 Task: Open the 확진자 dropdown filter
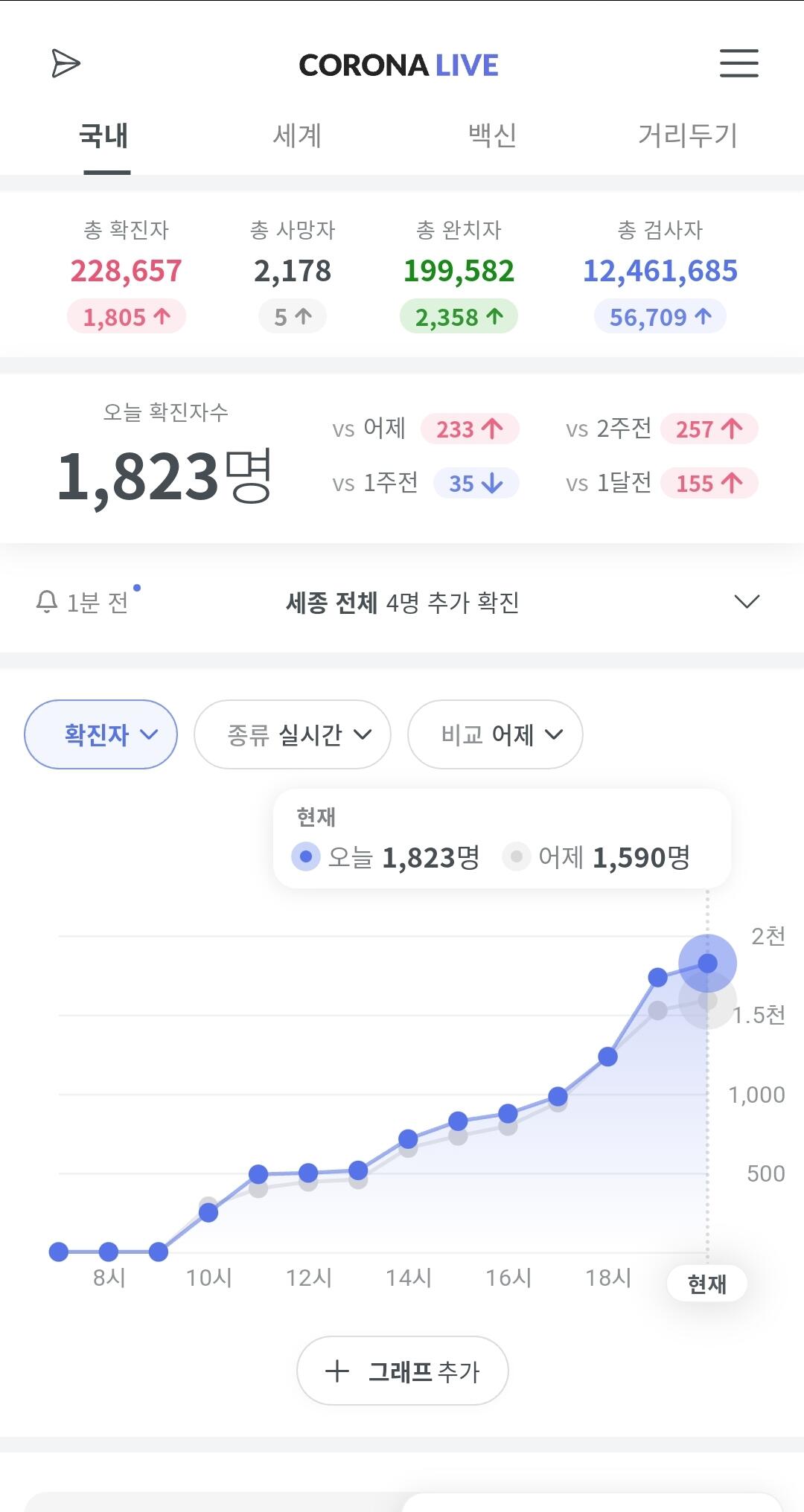tap(101, 734)
